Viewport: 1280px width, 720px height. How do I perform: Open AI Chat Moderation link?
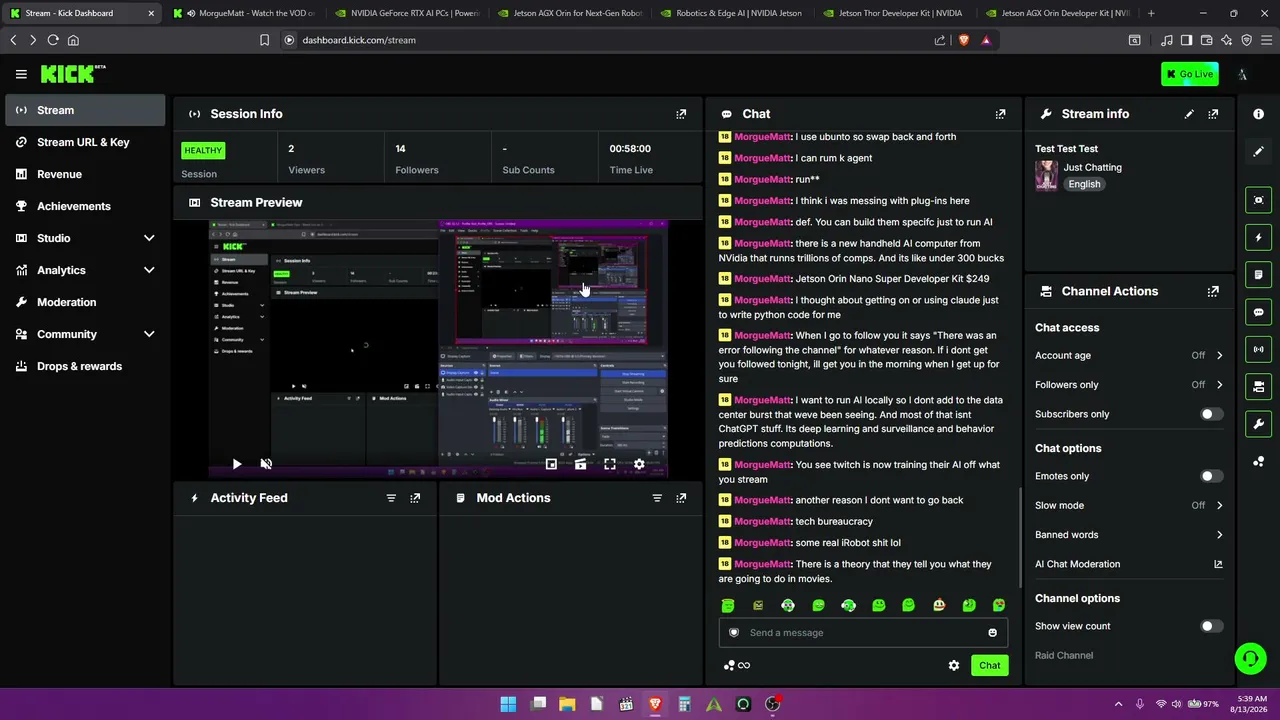click(x=1129, y=564)
